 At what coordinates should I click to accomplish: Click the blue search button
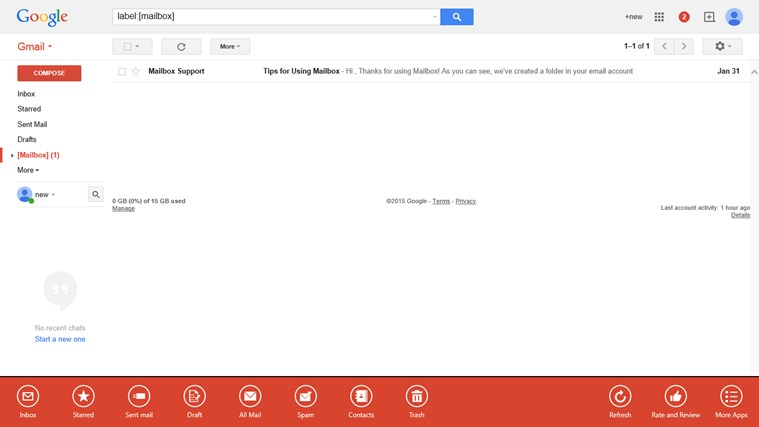(x=457, y=17)
